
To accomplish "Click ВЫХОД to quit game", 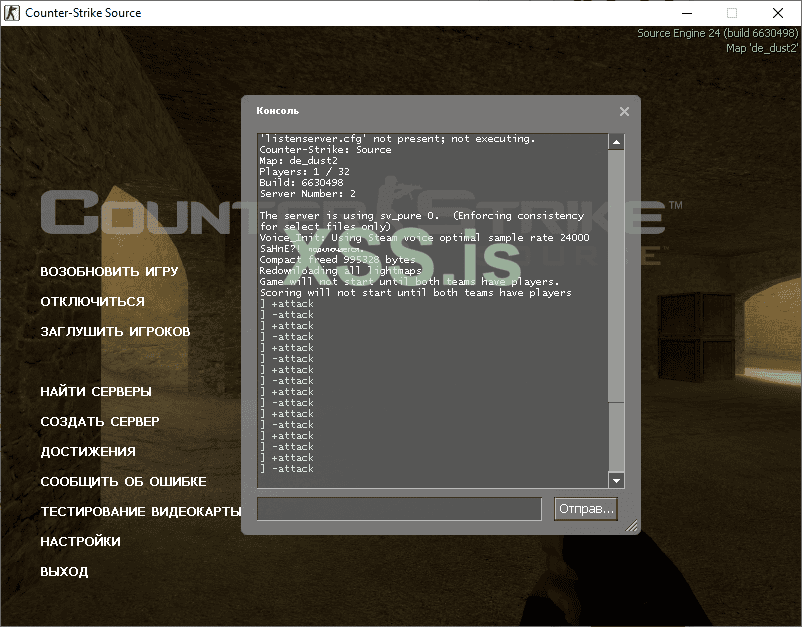I will click(x=64, y=572).
